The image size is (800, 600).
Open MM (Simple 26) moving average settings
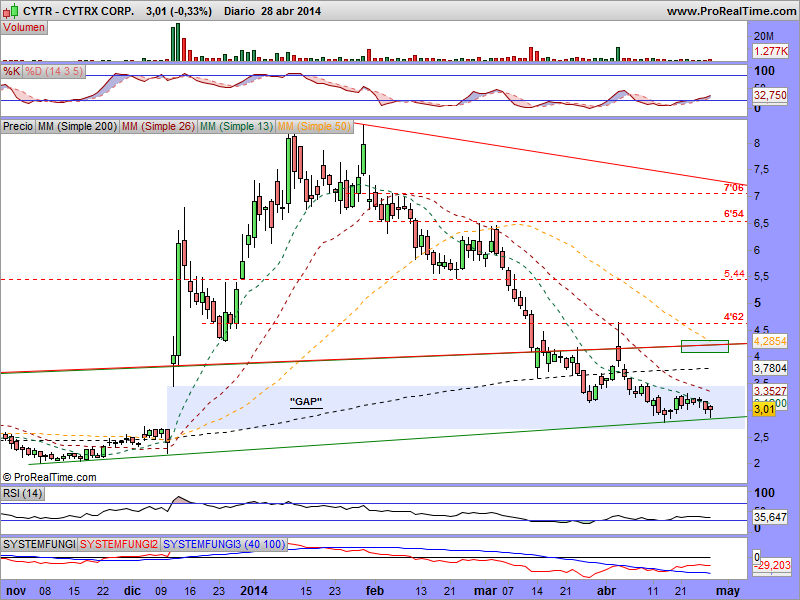[x=158, y=126]
